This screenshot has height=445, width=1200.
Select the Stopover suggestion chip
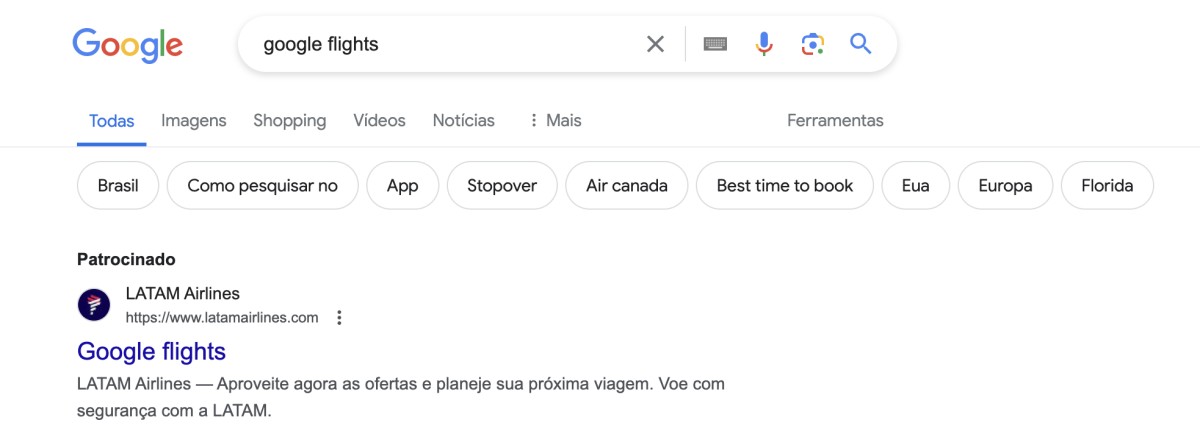[x=502, y=185]
